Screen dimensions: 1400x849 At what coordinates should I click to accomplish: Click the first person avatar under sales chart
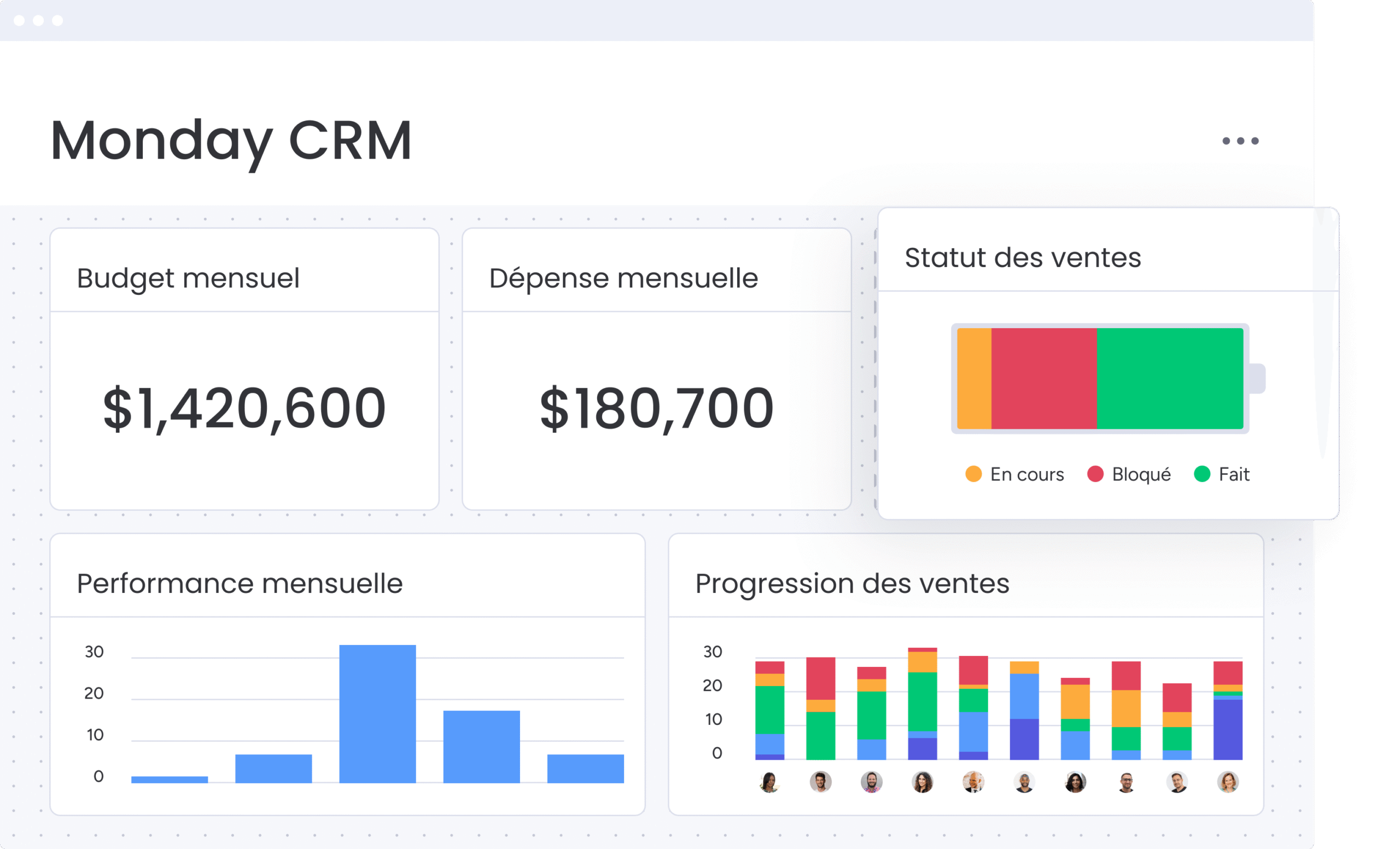[x=769, y=782]
